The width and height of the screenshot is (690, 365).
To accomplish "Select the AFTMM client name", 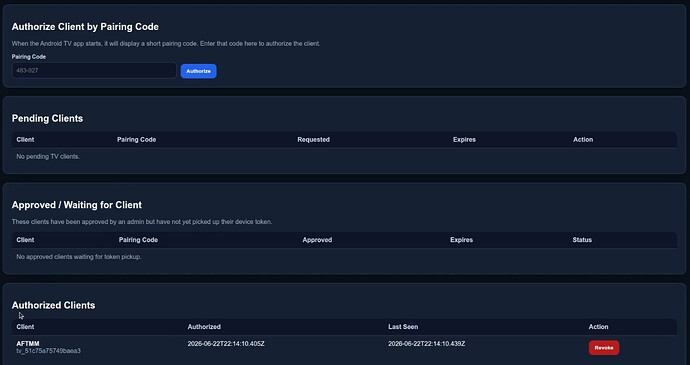I will pos(28,343).
